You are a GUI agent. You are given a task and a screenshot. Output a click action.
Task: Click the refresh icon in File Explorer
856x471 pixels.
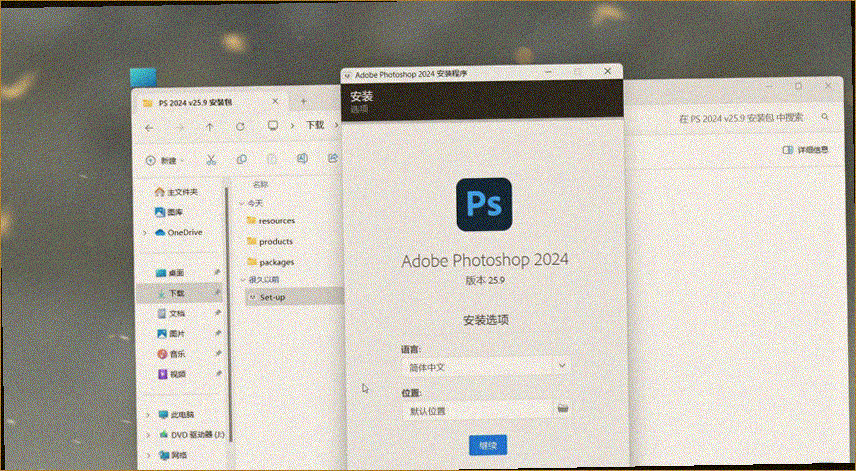[x=240, y=127]
